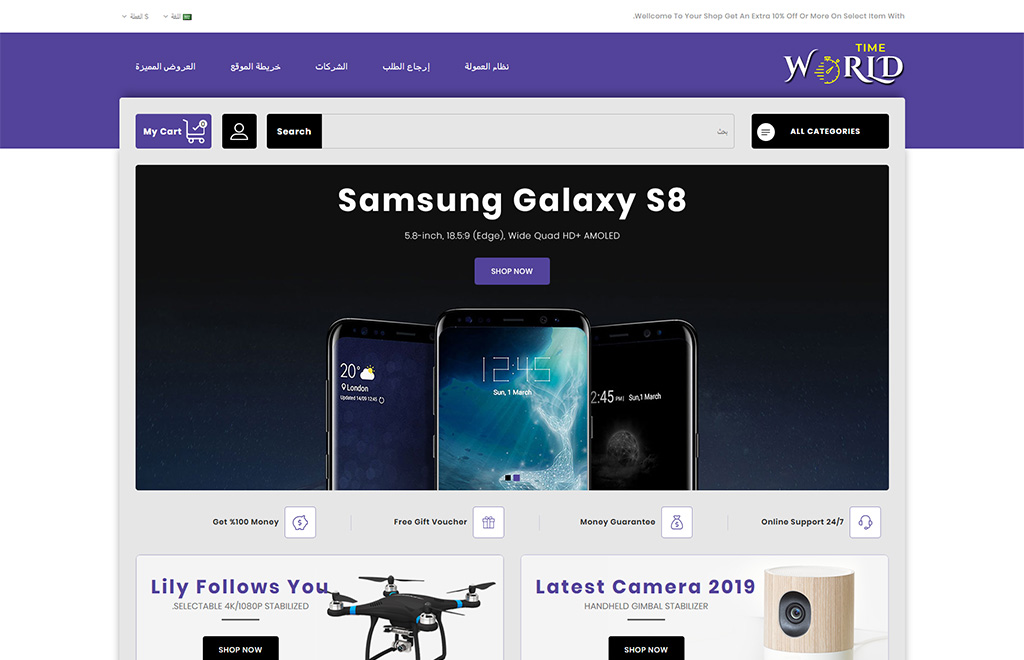Click Shop Now under Latest Camera 2019
1024x660 pixels.
(646, 648)
